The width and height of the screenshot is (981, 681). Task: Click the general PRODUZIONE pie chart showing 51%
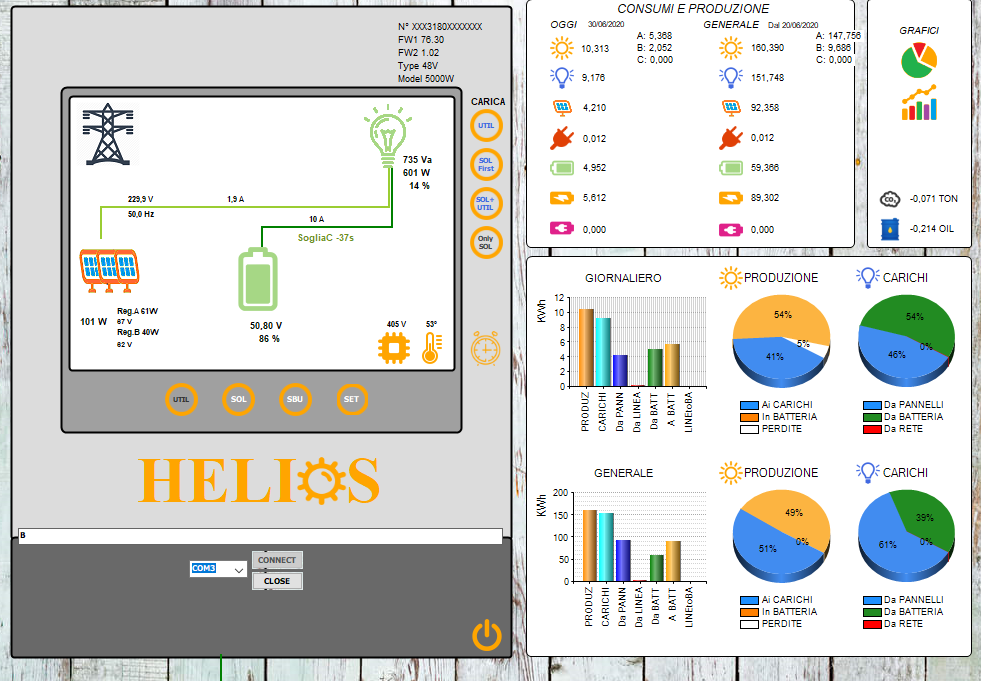click(x=781, y=536)
